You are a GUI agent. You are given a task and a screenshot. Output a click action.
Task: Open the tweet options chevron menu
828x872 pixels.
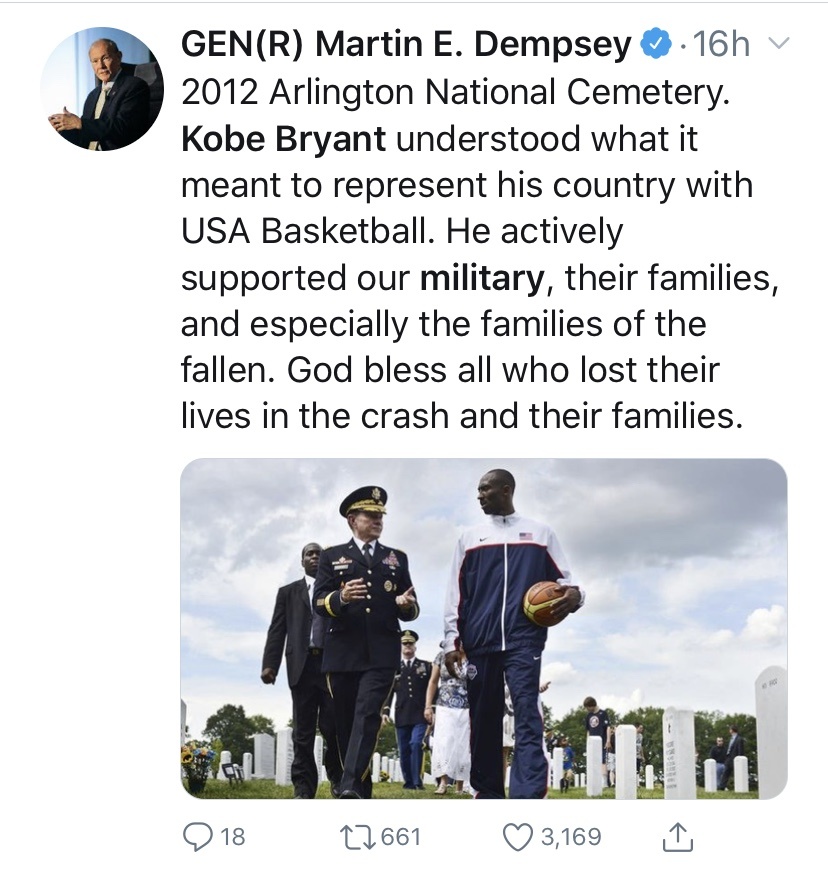click(x=777, y=44)
